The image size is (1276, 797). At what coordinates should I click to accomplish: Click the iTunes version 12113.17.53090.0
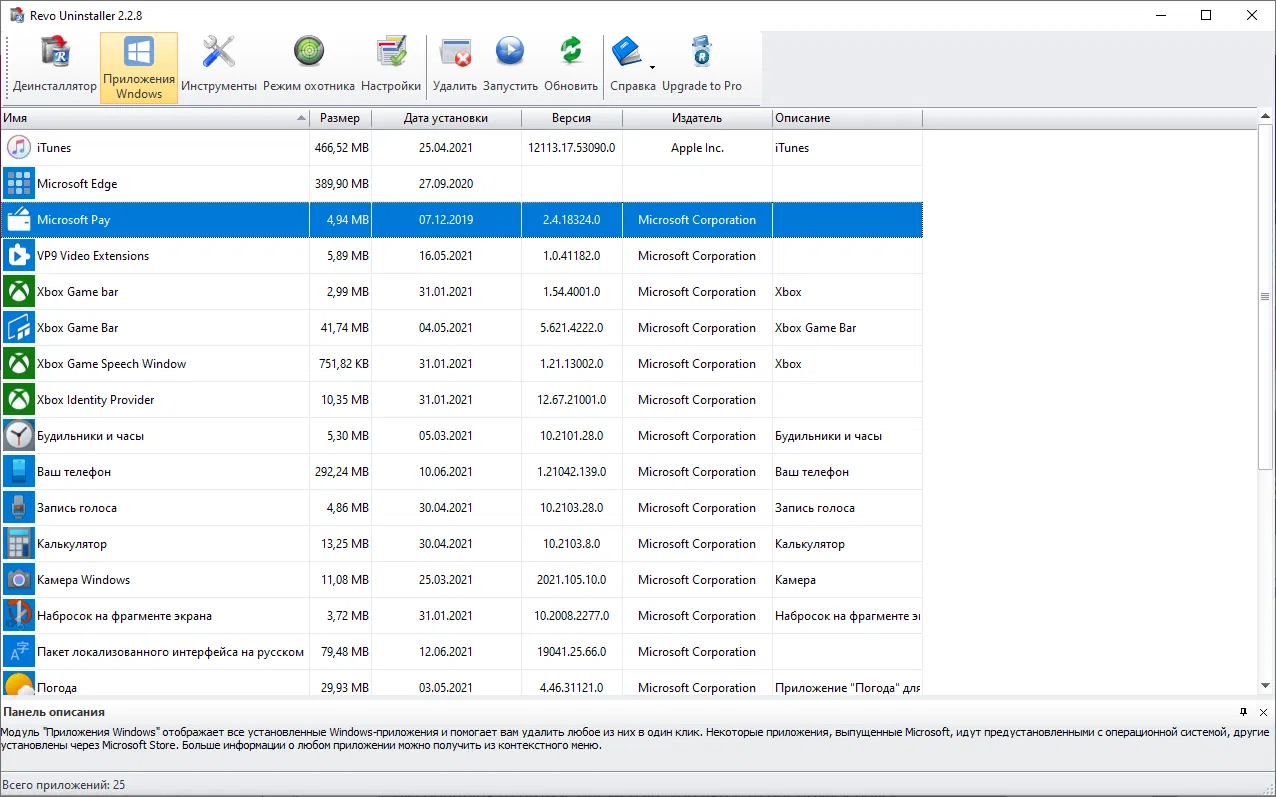pyautogui.click(x=571, y=148)
